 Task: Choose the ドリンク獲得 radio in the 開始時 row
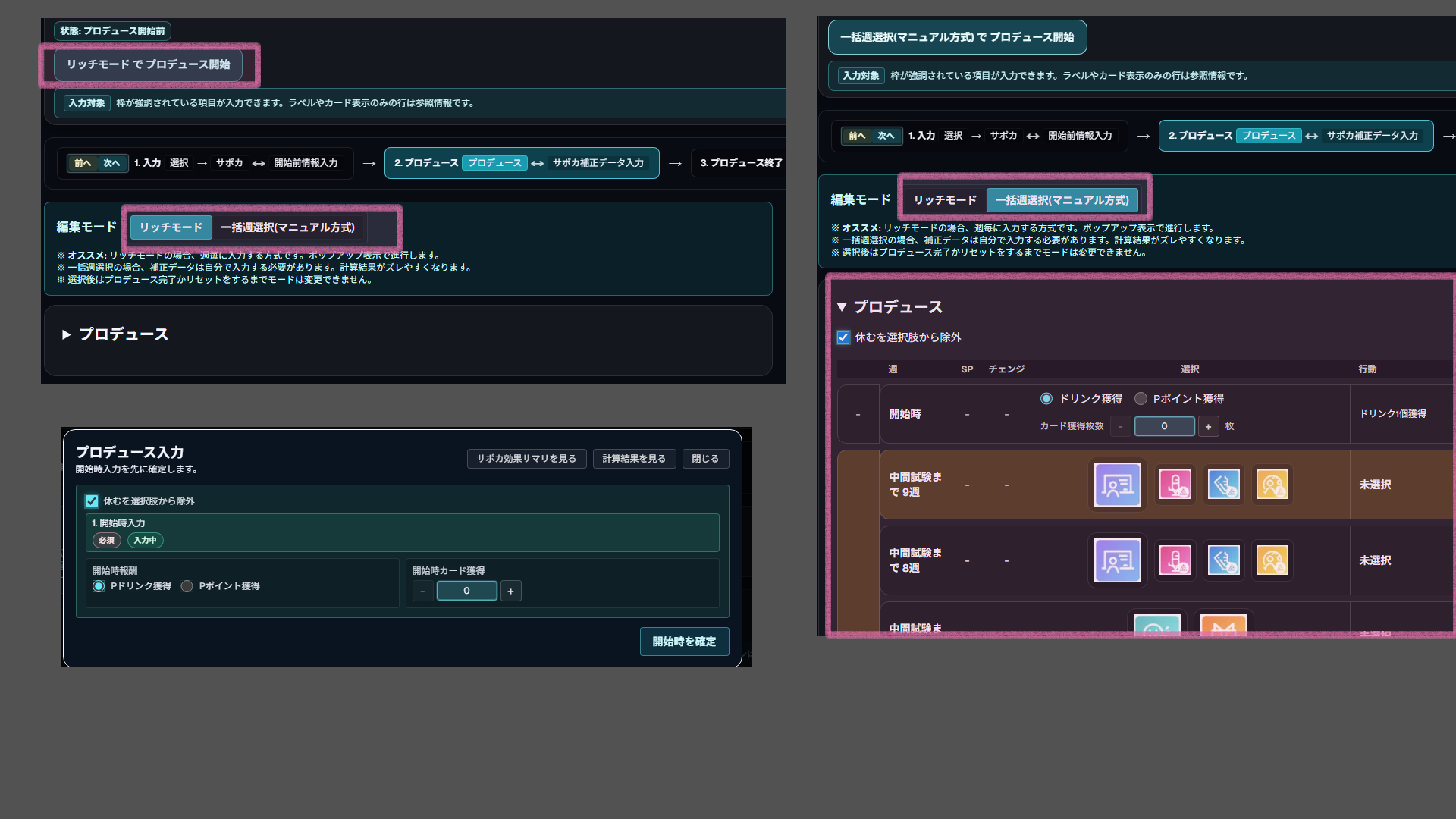click(1046, 399)
